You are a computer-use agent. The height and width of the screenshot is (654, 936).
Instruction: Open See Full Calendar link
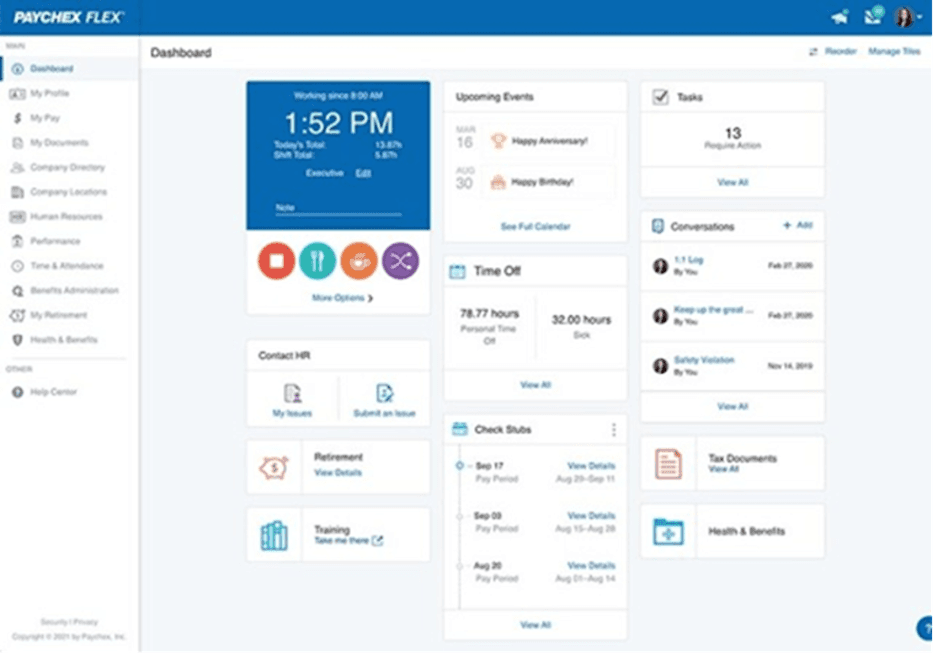[x=535, y=227]
